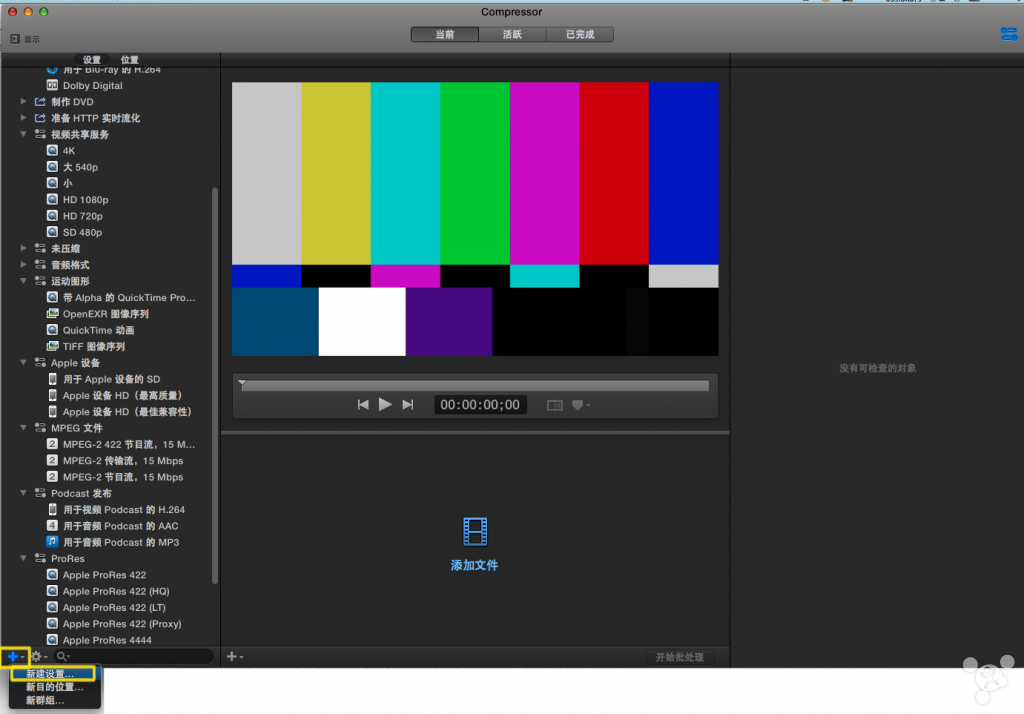The image size is (1024, 714).
Task: Click the film strip 添加文件 icon
Action: [474, 531]
